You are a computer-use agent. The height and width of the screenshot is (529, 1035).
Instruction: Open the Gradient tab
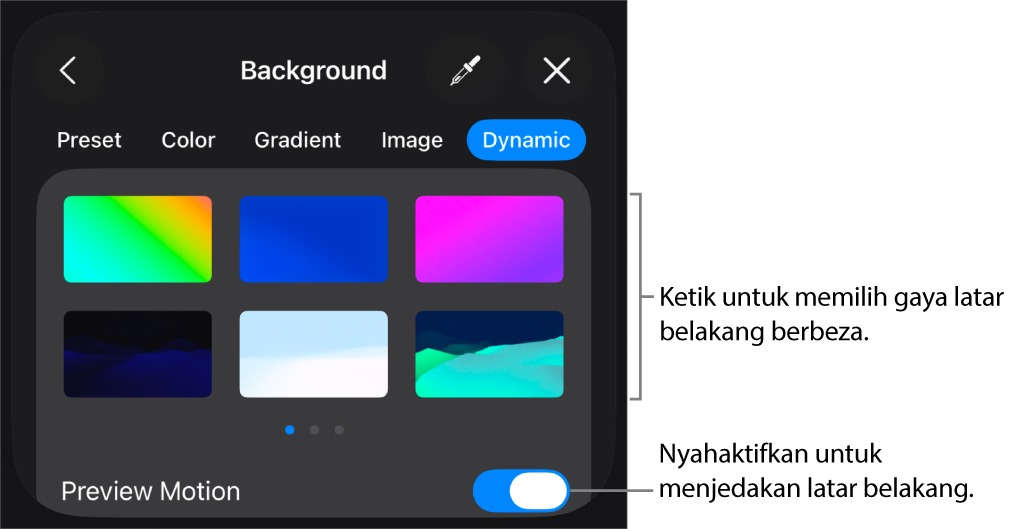pos(298,140)
